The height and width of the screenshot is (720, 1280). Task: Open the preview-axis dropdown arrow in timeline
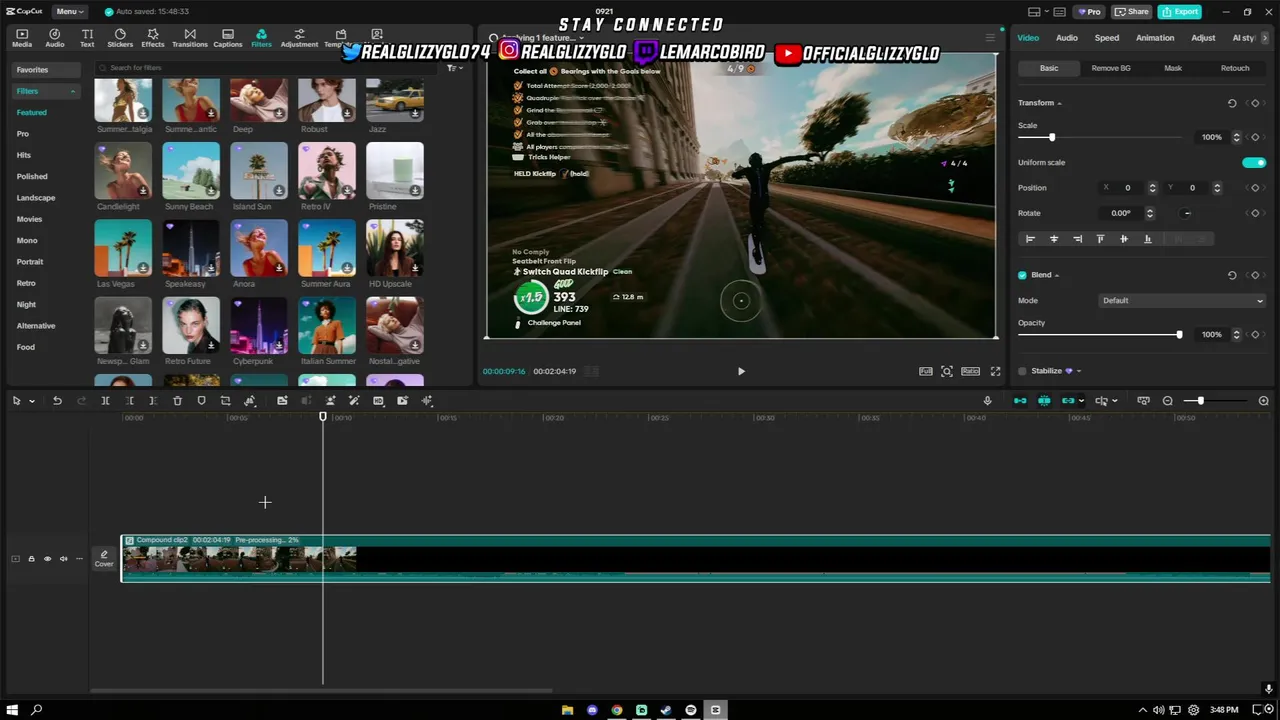tap(1113, 401)
